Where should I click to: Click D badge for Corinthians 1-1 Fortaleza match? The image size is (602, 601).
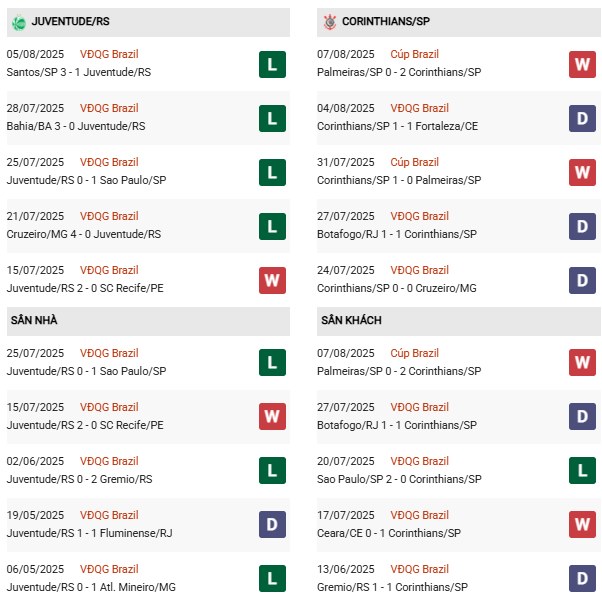tap(582, 119)
